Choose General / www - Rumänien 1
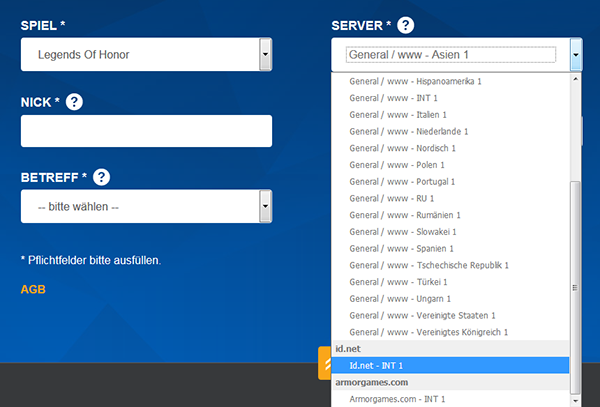Viewport: 600px width, 407px height. click(451, 215)
